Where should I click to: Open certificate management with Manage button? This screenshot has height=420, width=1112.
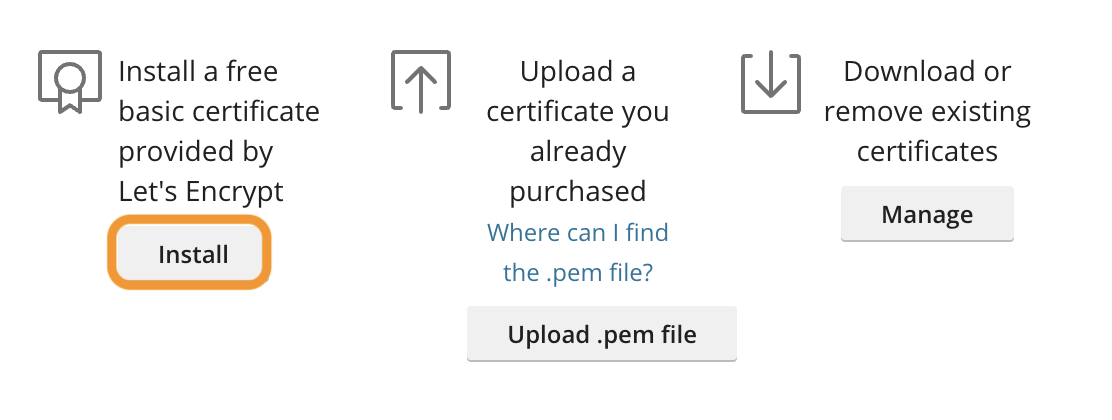pyautogui.click(x=927, y=214)
